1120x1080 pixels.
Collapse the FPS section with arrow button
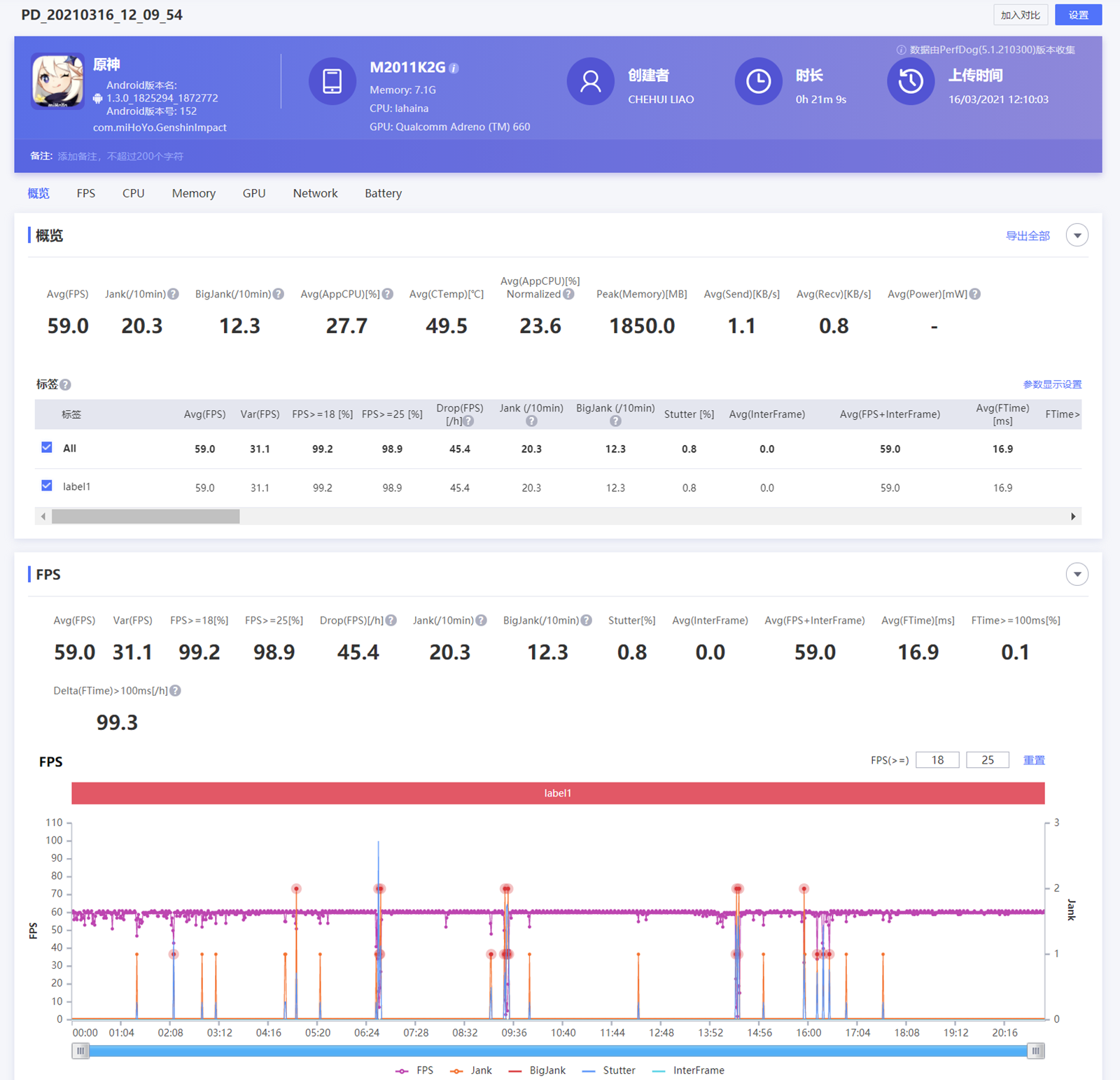(1077, 575)
